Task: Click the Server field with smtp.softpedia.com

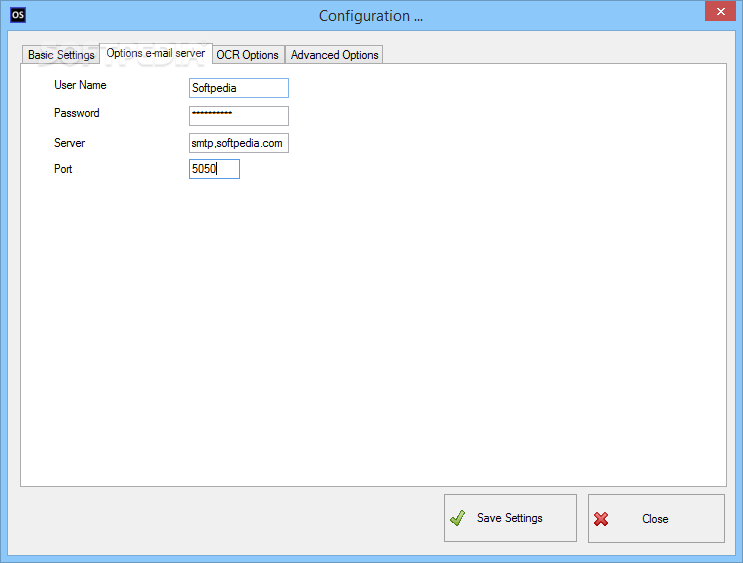Action: (x=239, y=143)
